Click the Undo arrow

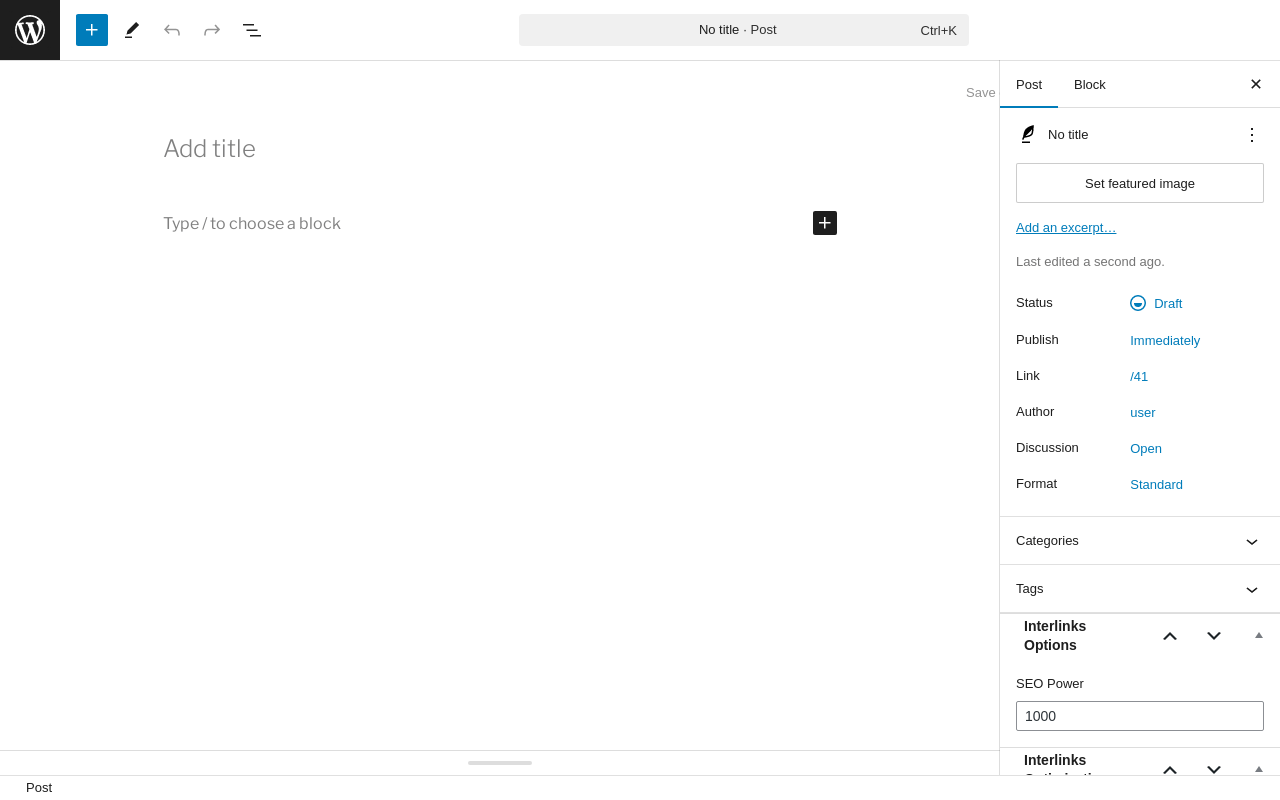(172, 30)
